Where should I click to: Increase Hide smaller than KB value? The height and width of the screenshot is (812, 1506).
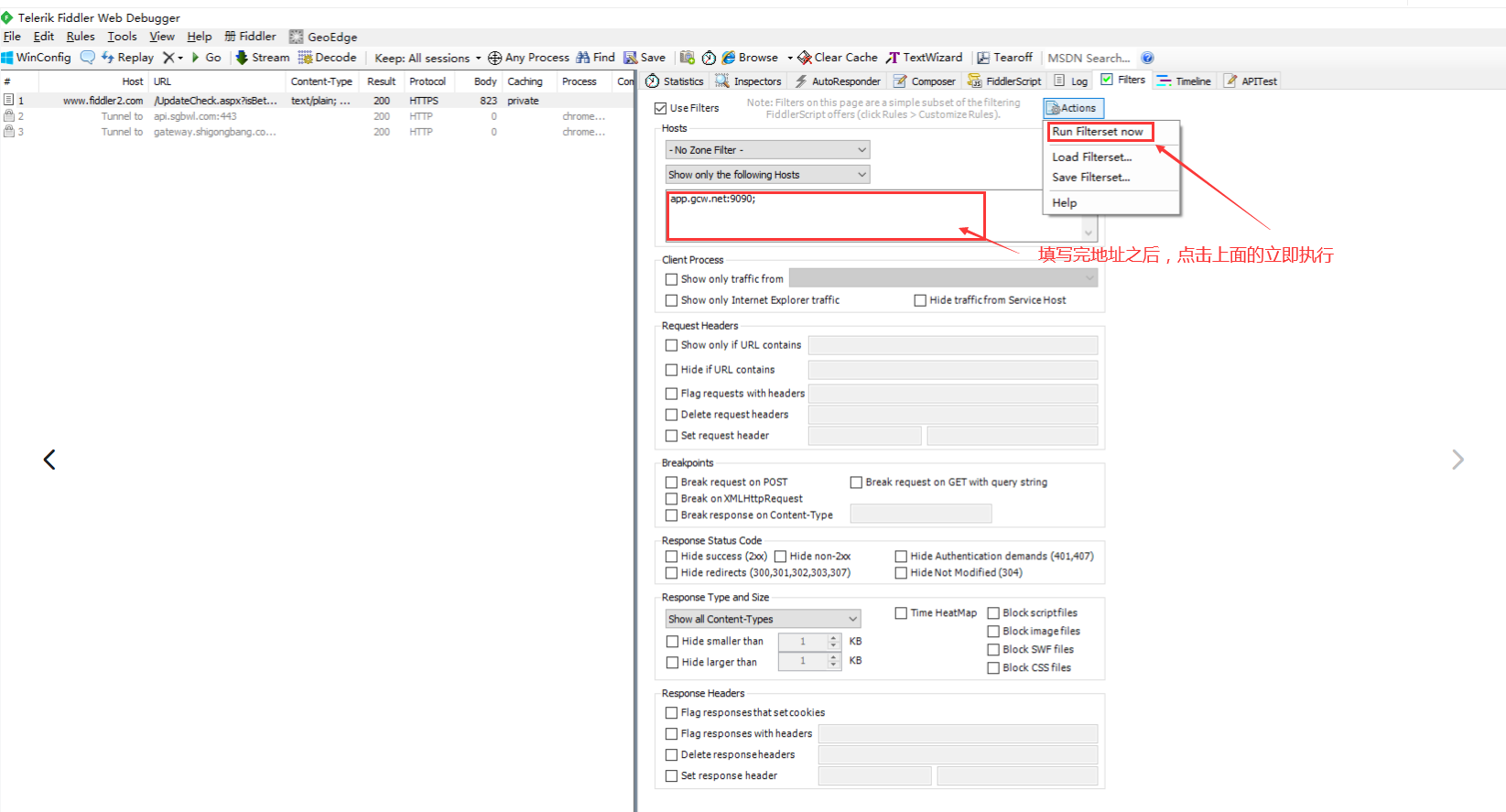tap(833, 638)
